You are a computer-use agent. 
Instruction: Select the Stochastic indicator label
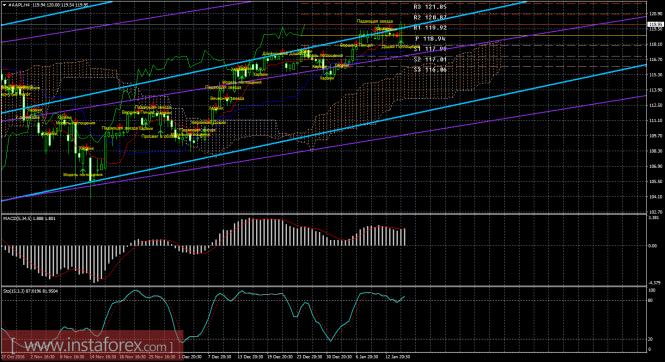click(31, 291)
